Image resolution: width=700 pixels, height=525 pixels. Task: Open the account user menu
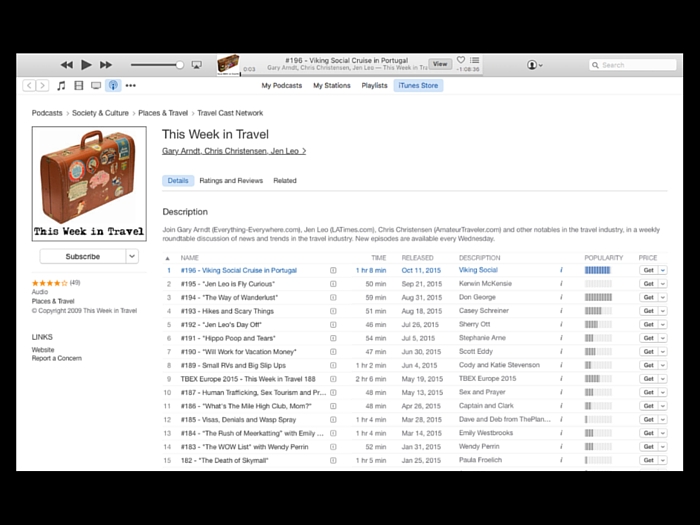(534, 65)
